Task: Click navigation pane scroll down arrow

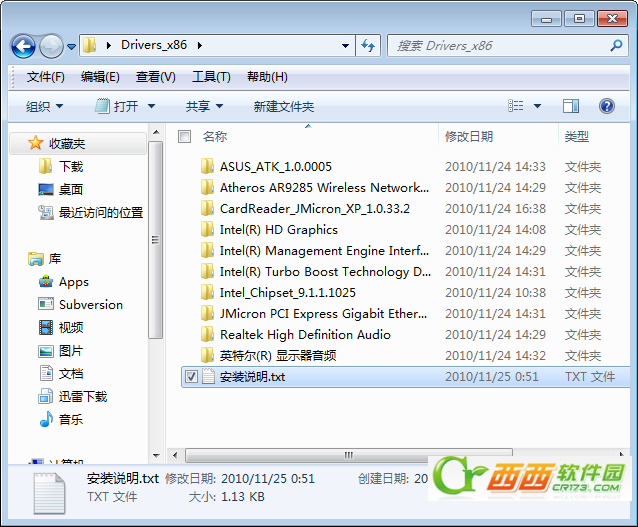Action: tap(156, 456)
